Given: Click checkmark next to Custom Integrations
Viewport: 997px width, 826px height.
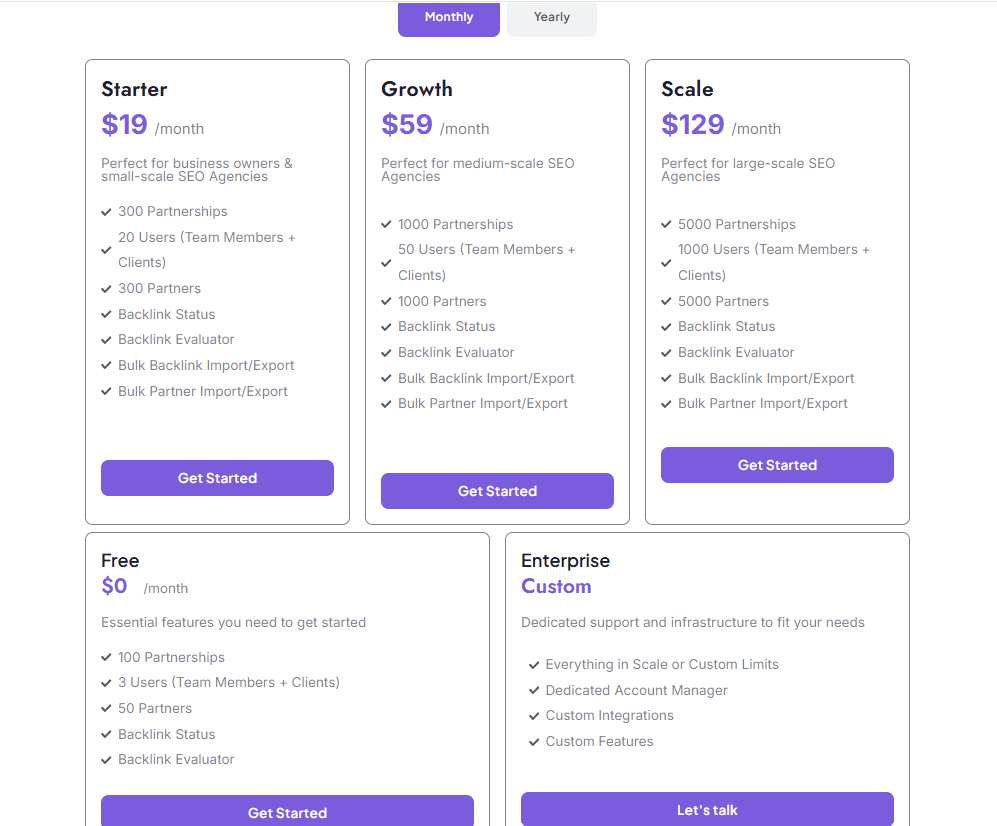Looking at the screenshot, I should pyautogui.click(x=534, y=716).
